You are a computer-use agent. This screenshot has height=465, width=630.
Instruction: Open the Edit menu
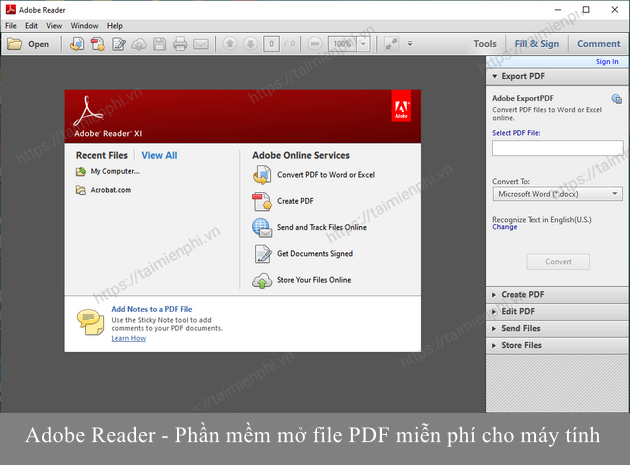31,26
